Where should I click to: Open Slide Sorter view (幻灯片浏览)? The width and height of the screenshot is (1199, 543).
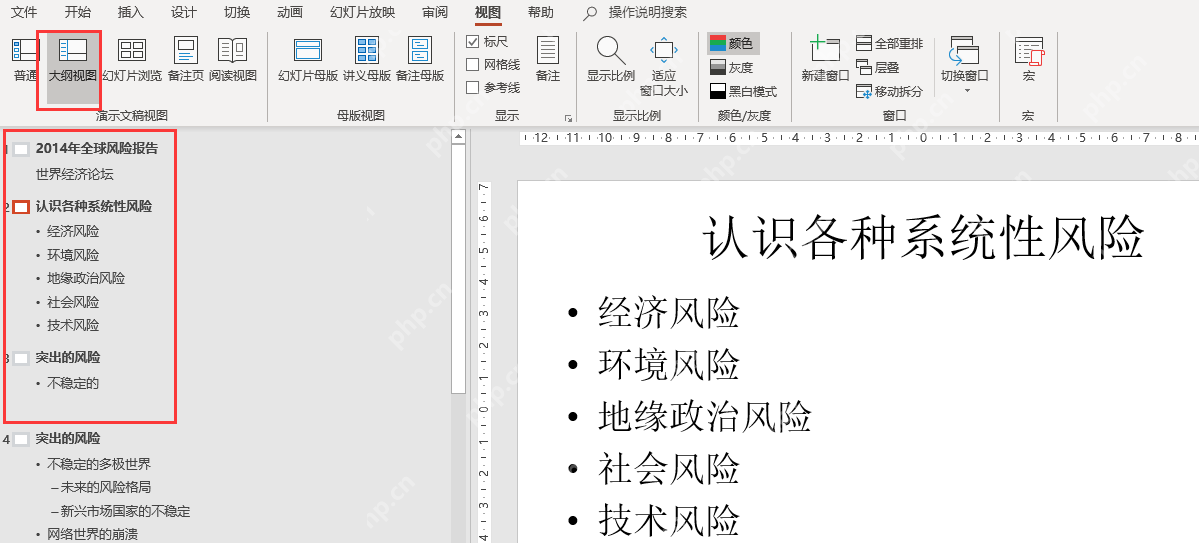pyautogui.click(x=132, y=60)
